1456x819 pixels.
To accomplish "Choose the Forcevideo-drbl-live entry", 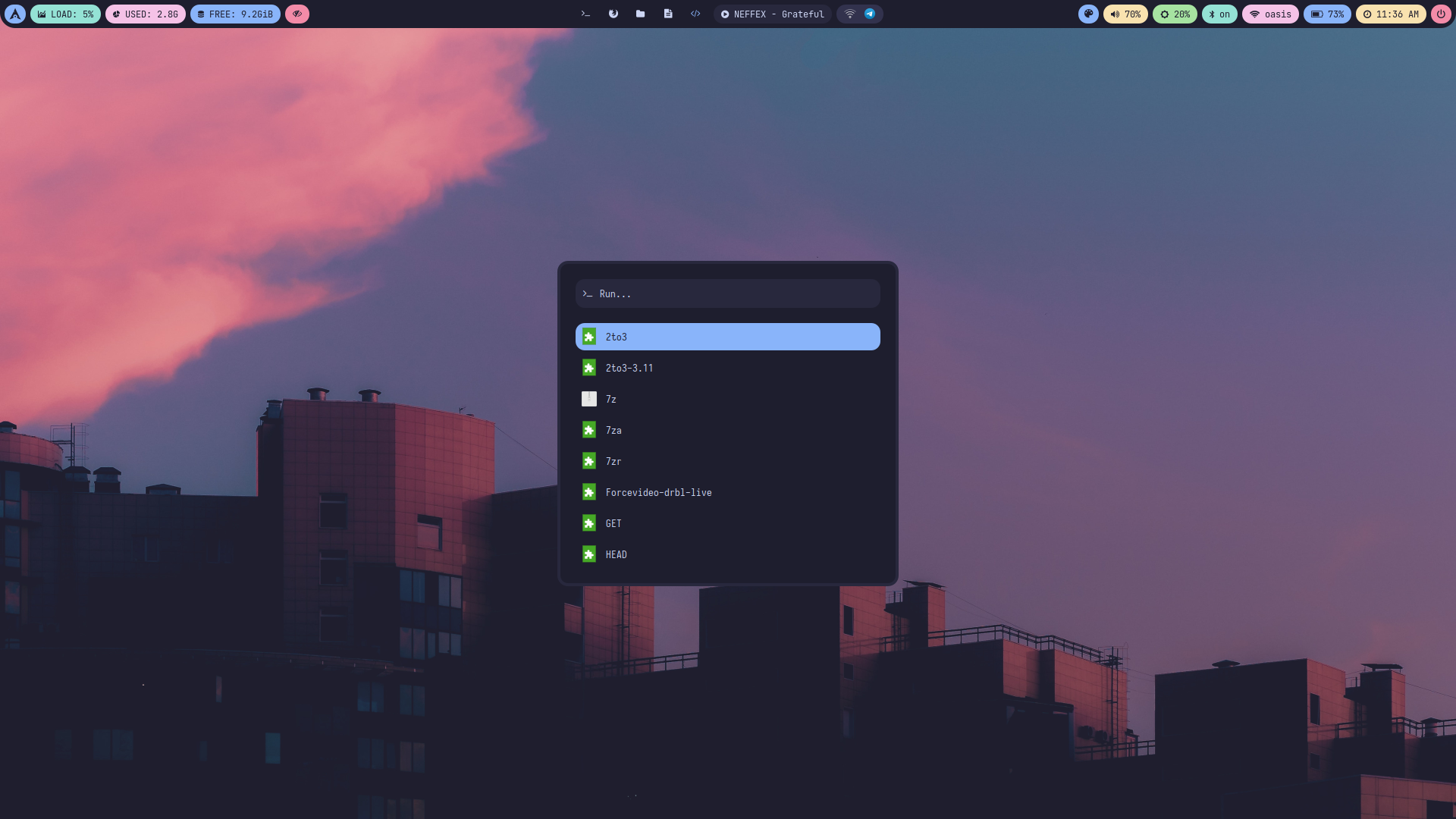I will point(728,492).
